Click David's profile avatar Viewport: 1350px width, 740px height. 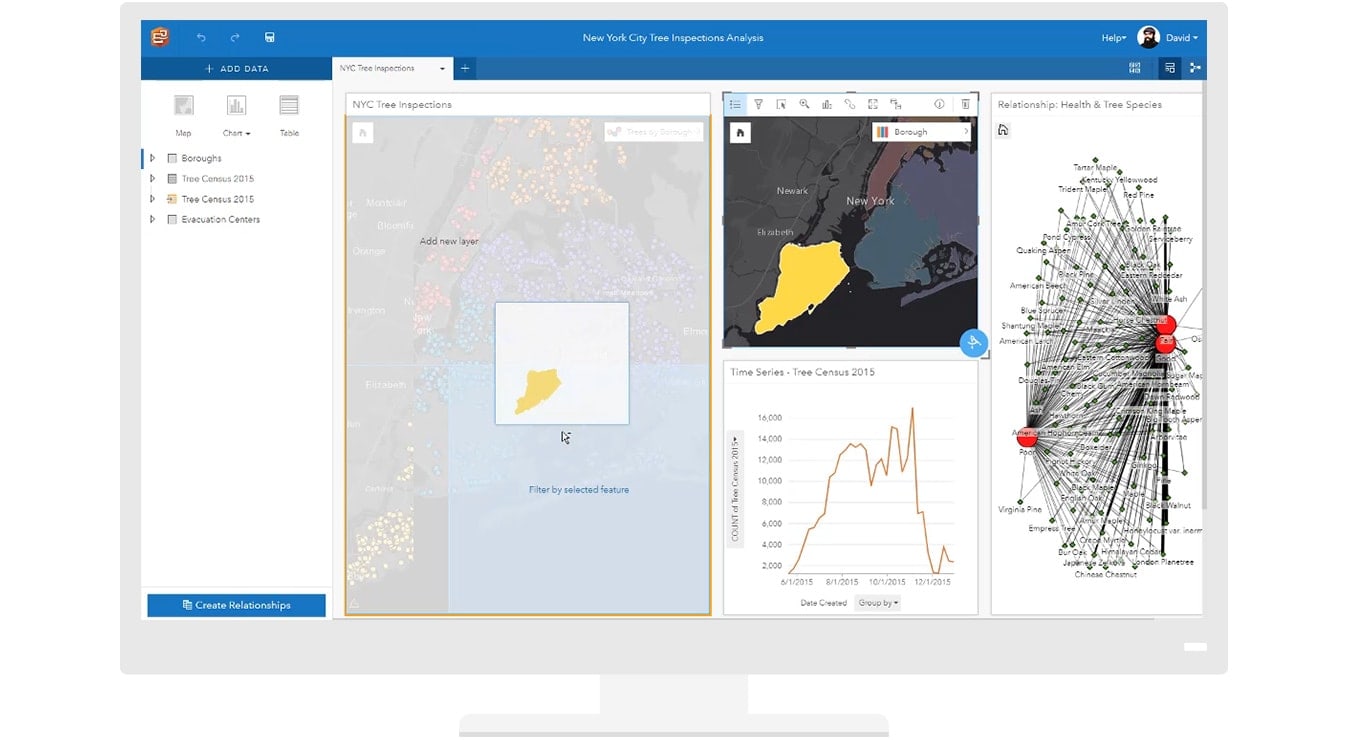point(1148,37)
